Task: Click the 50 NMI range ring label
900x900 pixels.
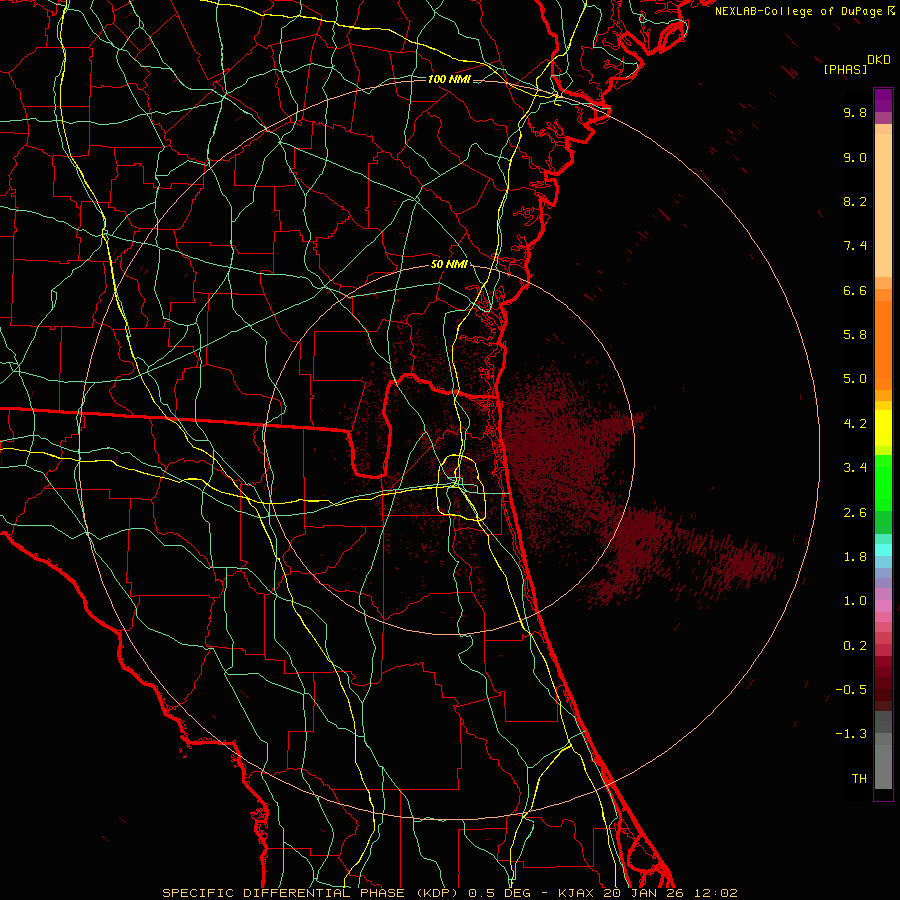Action: click(x=449, y=265)
